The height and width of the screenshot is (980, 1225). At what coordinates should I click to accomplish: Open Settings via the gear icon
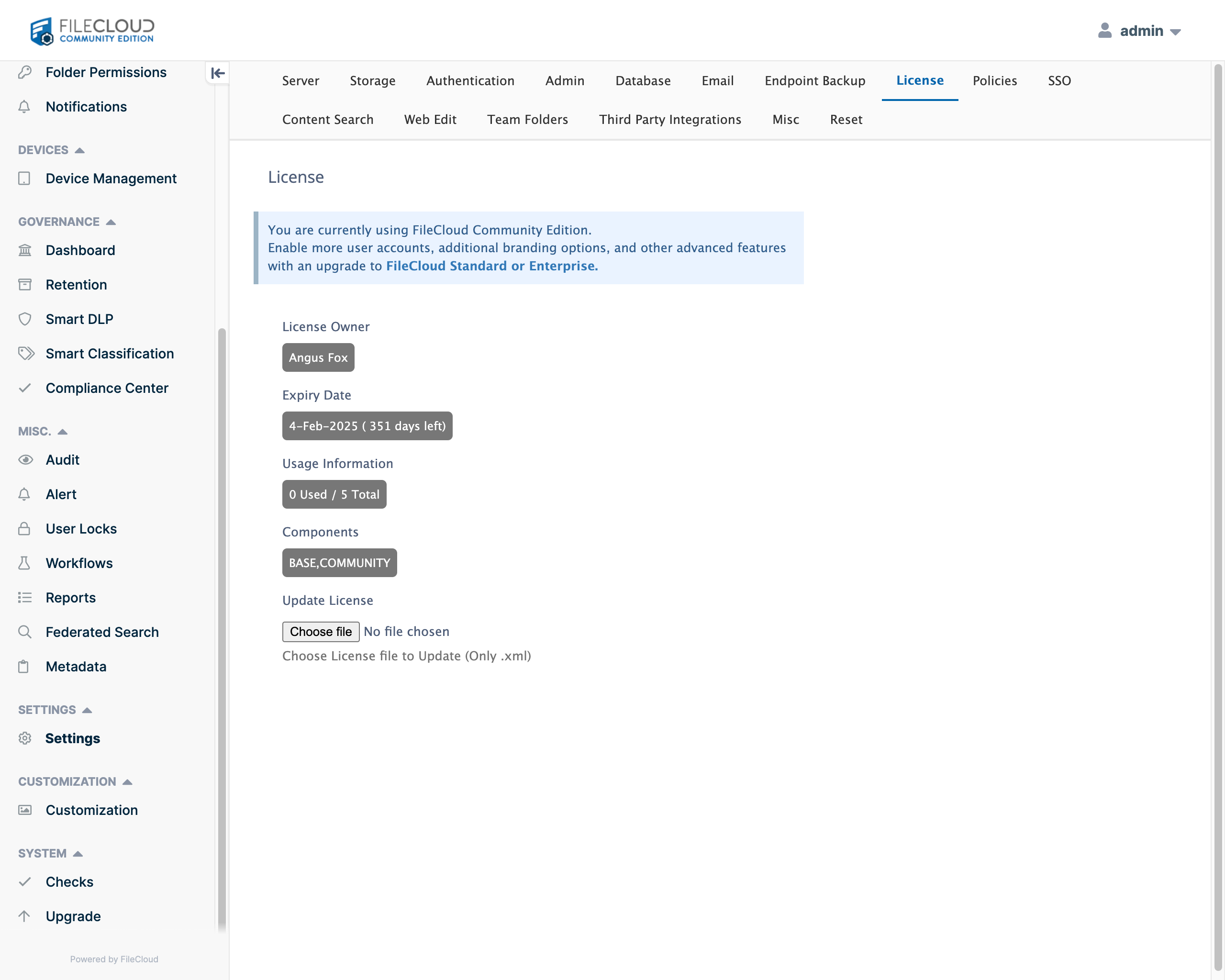(25, 738)
